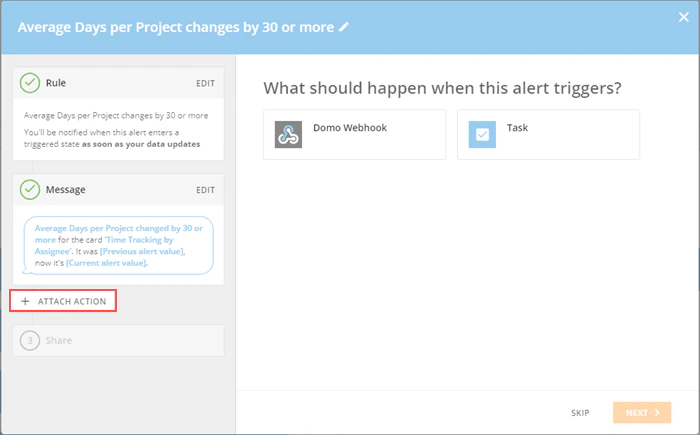Image resolution: width=700 pixels, height=435 pixels.
Task: Click the chevron arrow on Next button
Action: coord(657,413)
